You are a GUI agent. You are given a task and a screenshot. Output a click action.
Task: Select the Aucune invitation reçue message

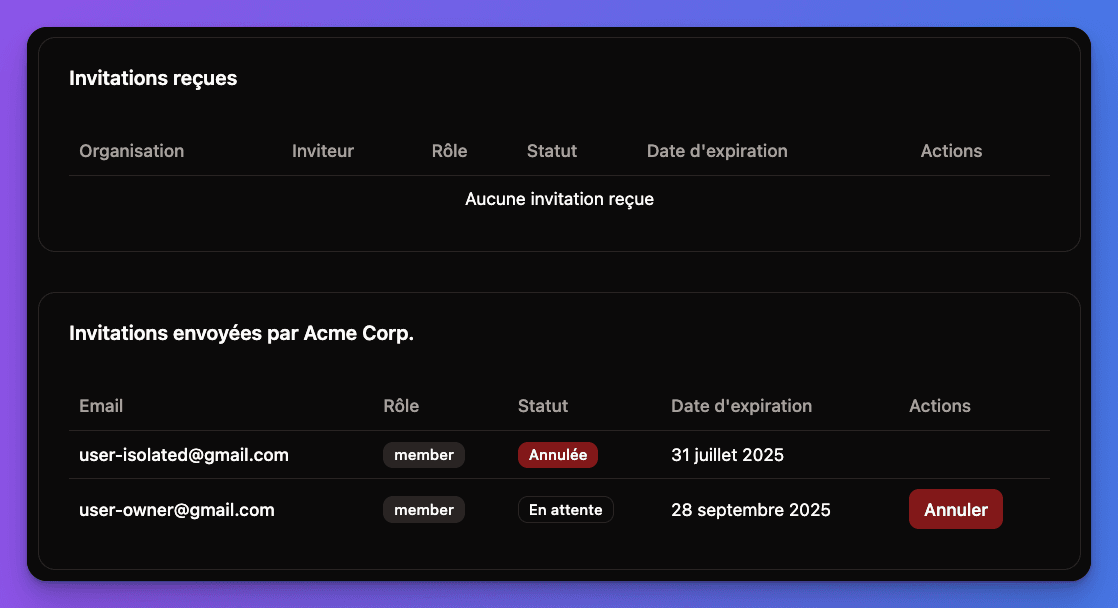(x=558, y=199)
